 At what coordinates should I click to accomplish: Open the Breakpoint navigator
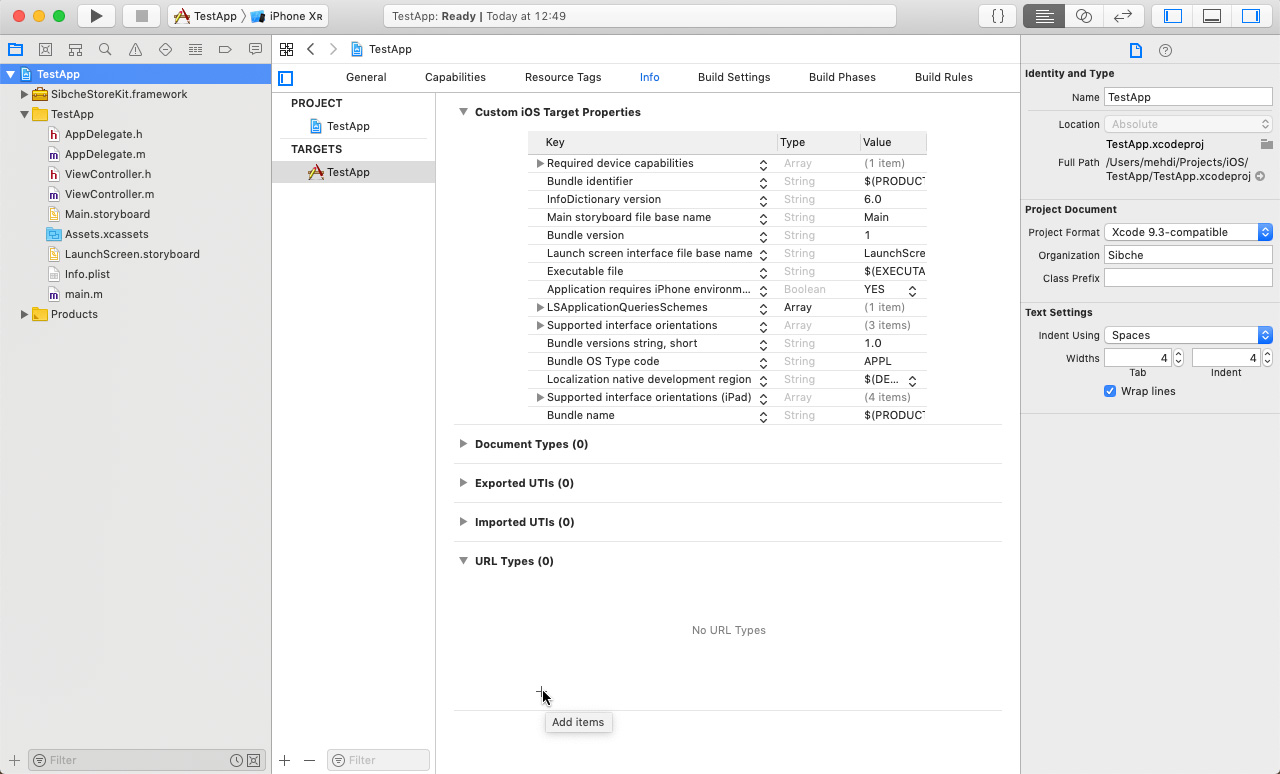point(225,49)
